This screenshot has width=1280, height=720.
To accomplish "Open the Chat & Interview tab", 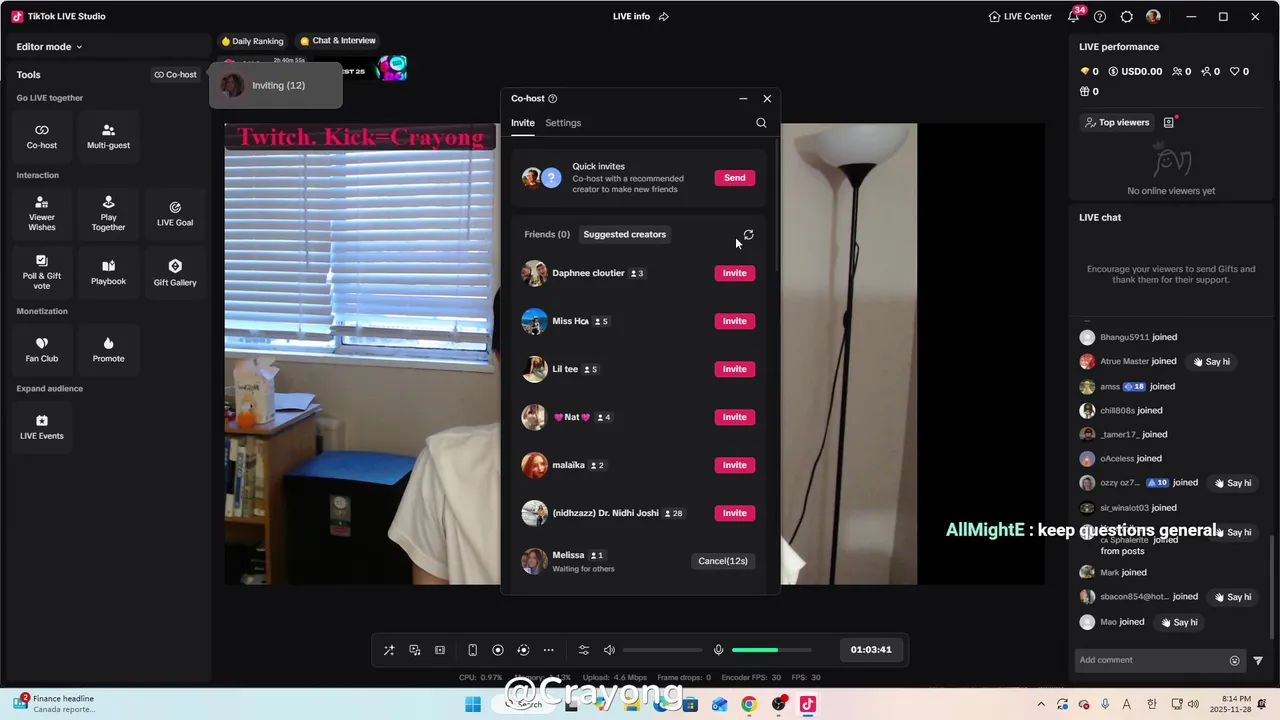I will click(x=338, y=41).
